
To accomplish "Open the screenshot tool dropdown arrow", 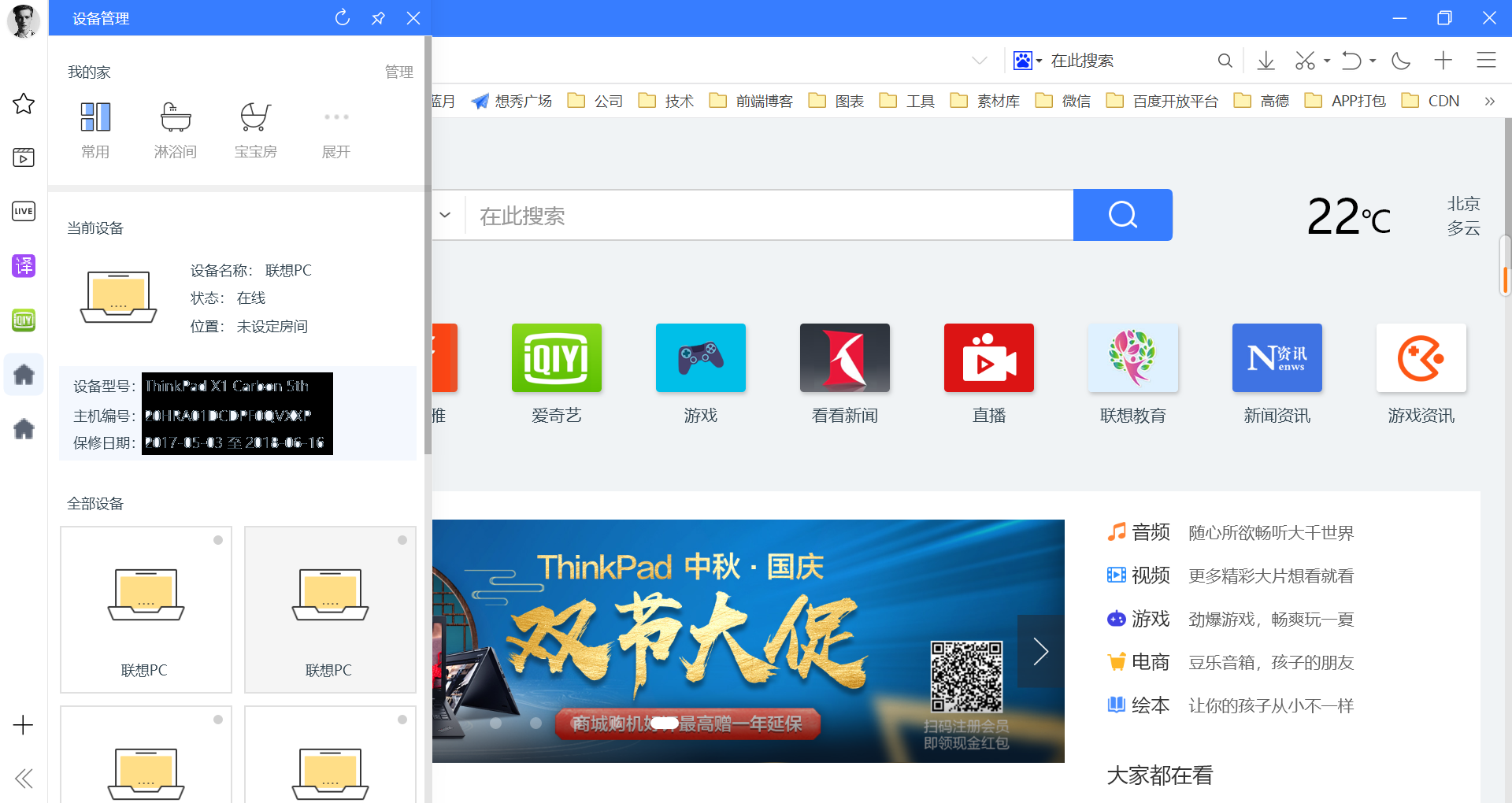I will (x=1328, y=61).
